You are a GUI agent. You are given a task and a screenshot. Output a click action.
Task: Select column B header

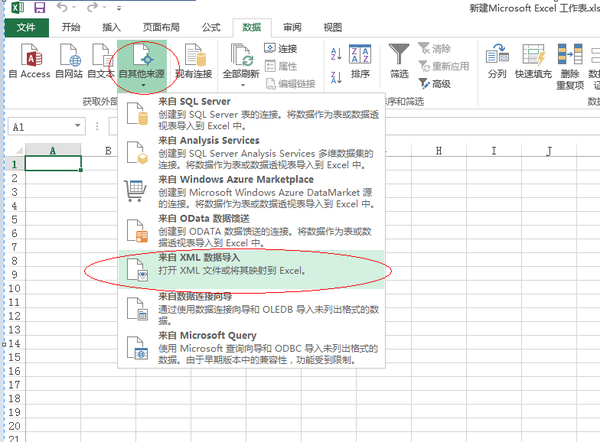coord(108,150)
